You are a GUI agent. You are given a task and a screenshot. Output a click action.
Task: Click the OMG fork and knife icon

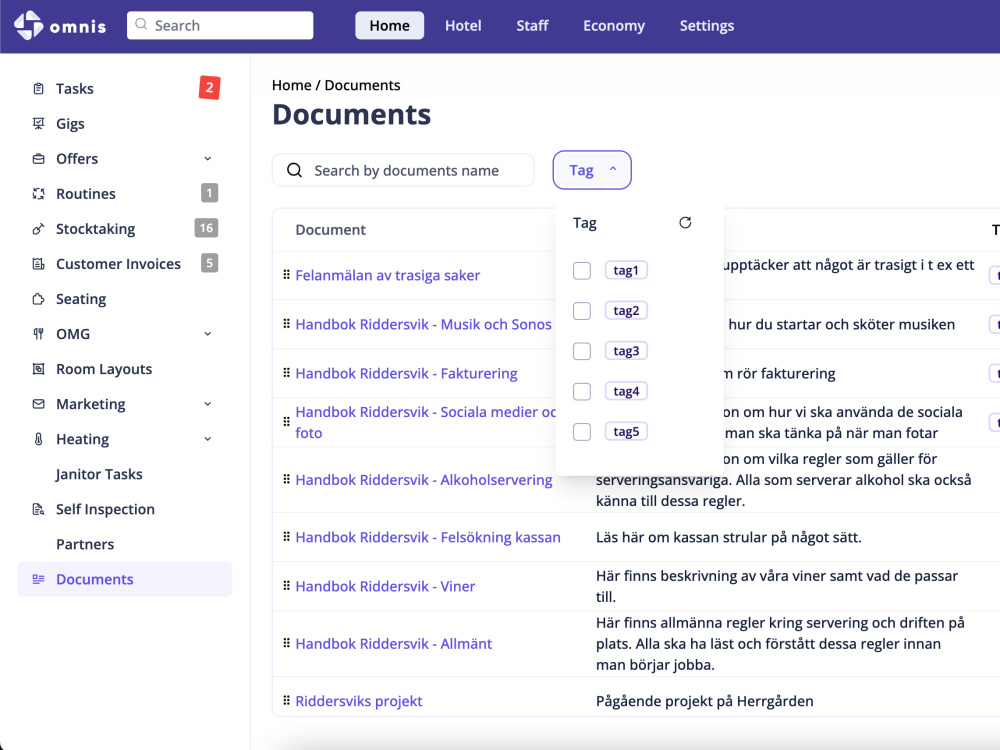click(38, 334)
